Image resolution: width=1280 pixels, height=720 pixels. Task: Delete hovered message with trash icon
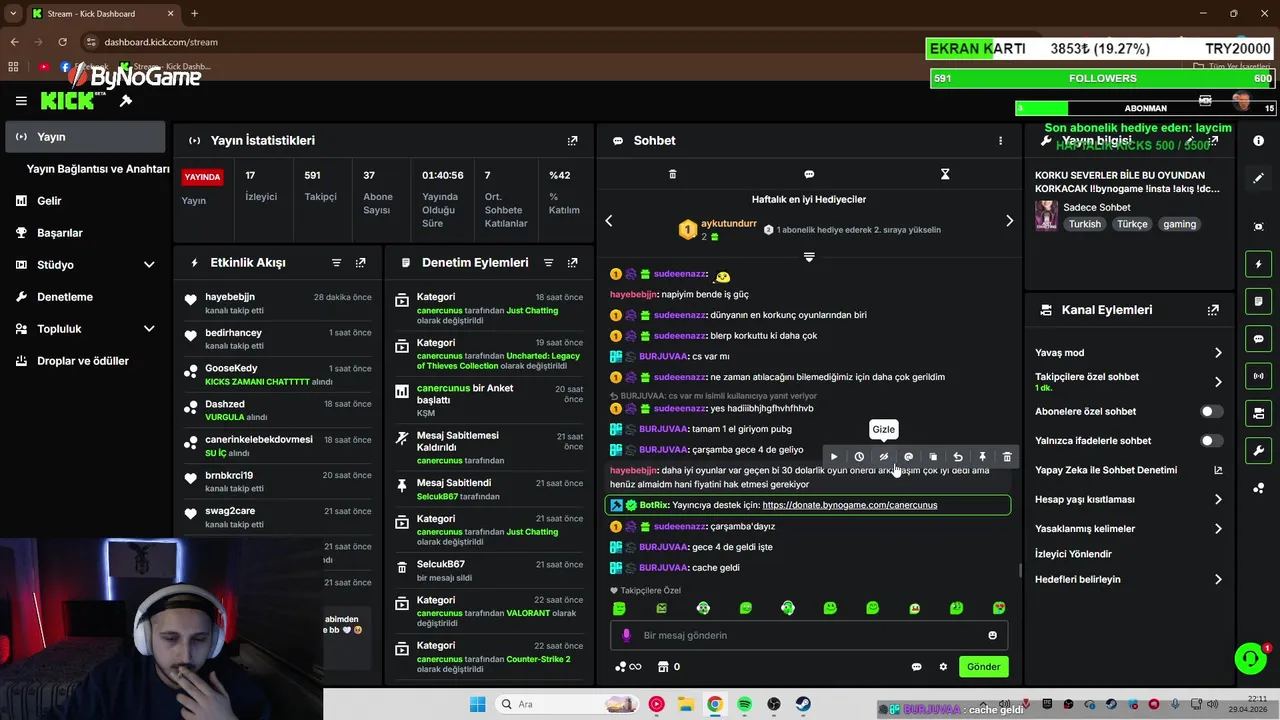coord(1007,457)
